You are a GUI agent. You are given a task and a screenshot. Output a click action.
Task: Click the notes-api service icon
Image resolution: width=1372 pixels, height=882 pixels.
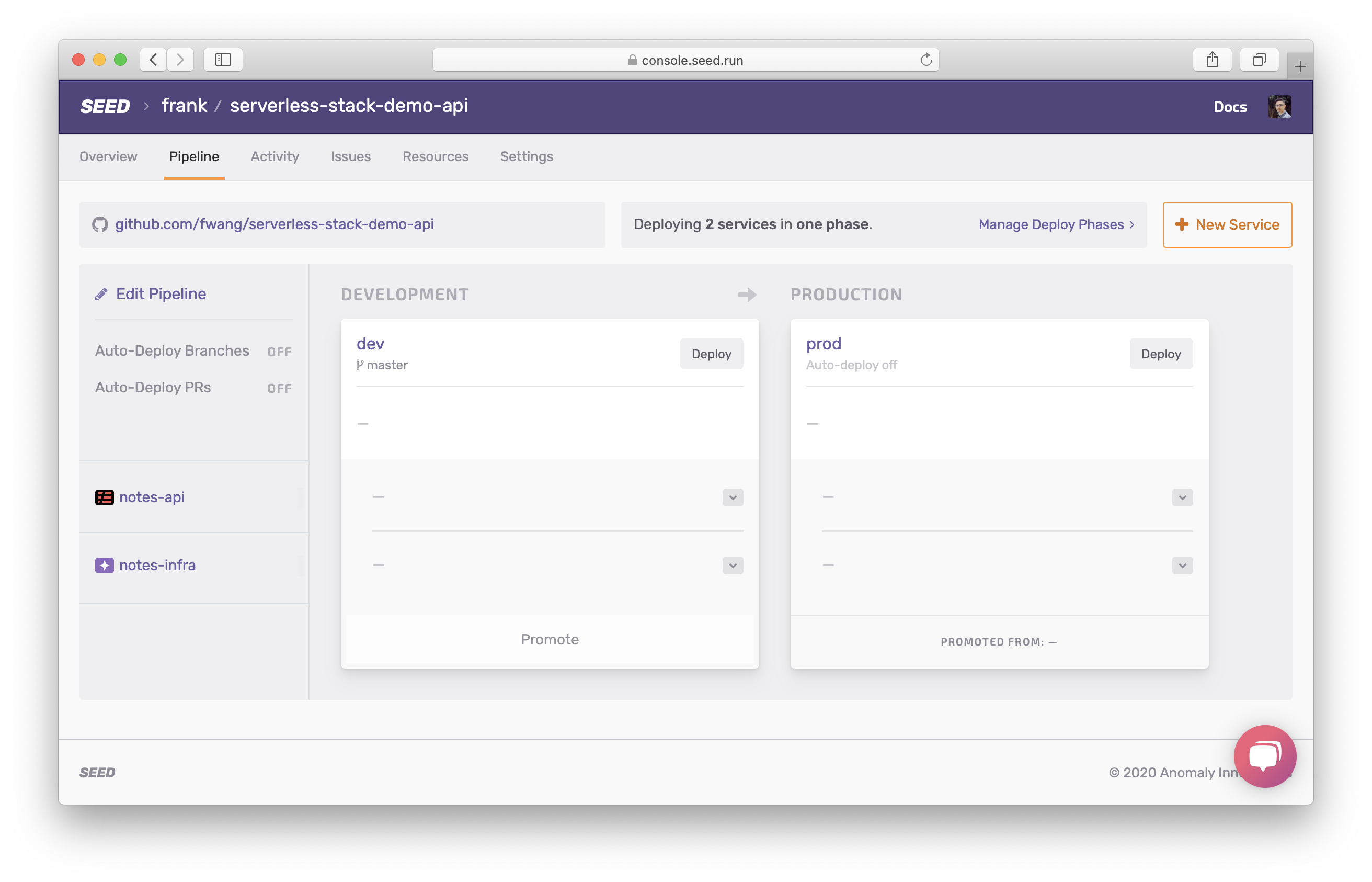tap(104, 497)
